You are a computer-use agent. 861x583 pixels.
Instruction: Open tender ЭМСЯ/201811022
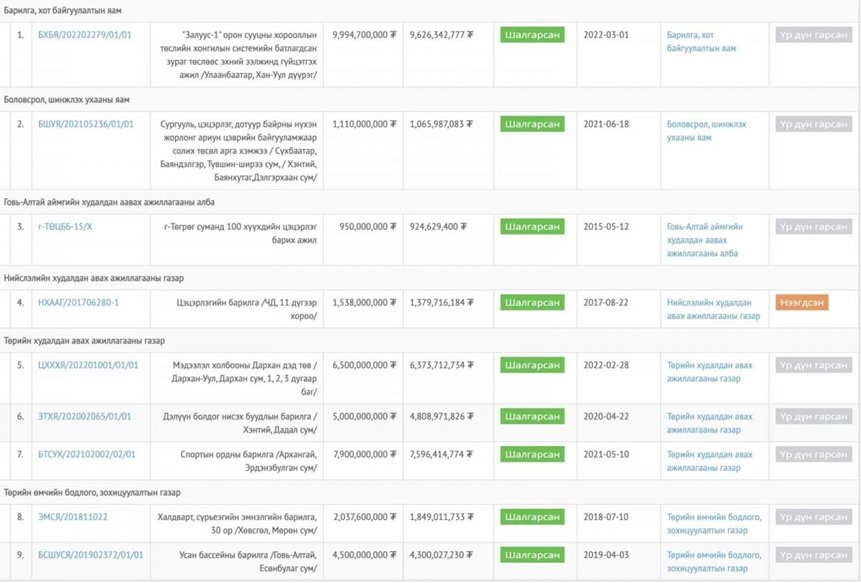point(72,517)
